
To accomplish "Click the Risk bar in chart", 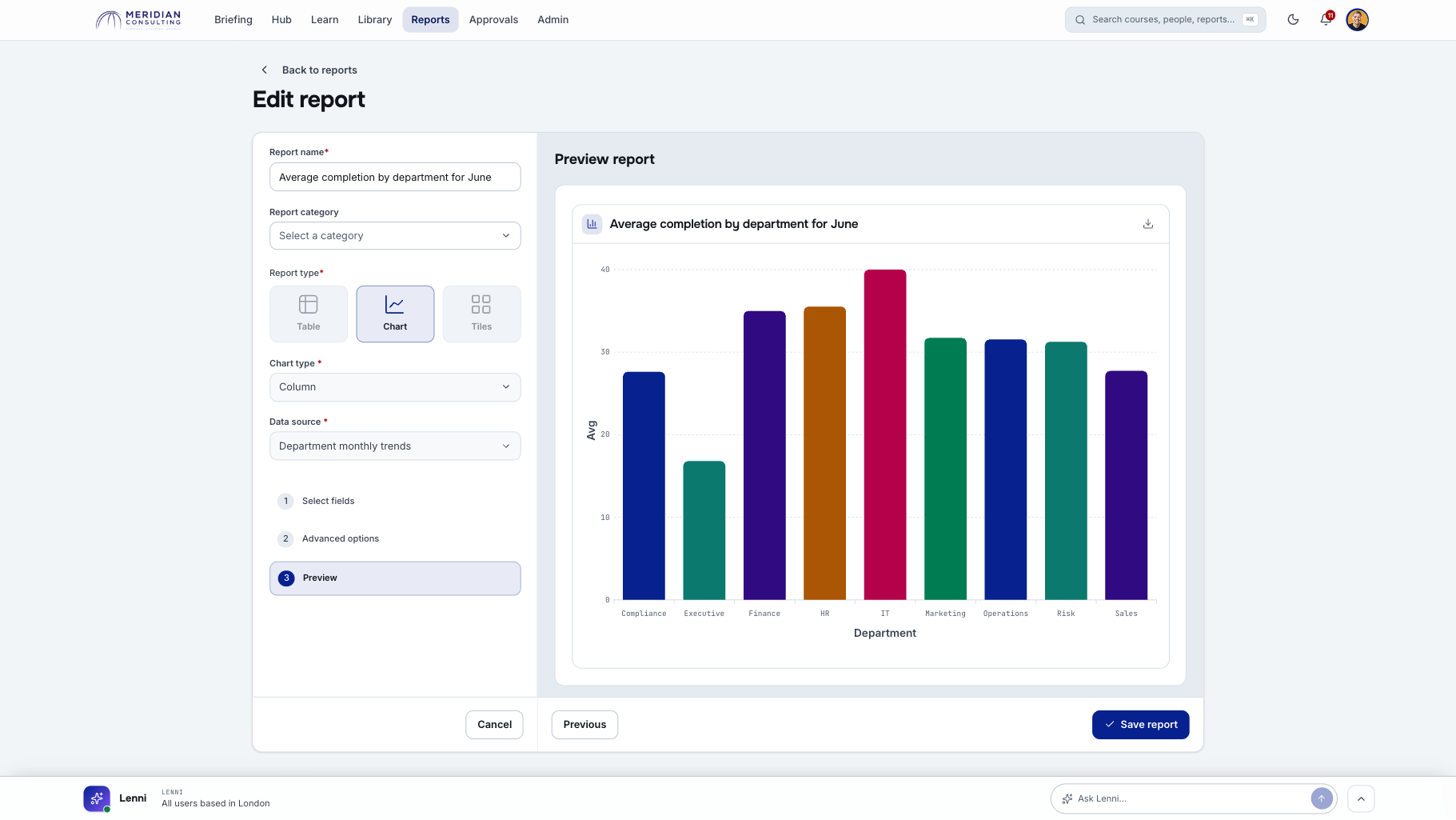I will (1066, 470).
